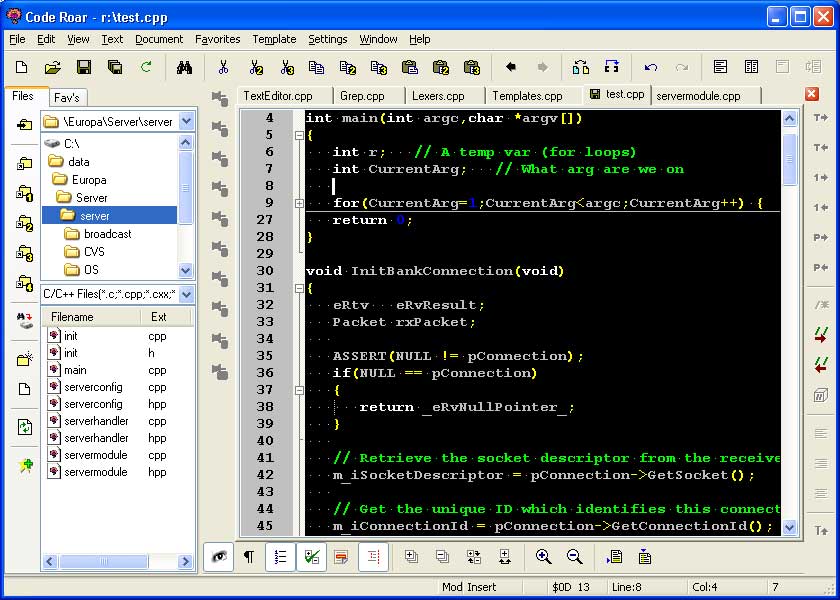Switch to the Fav's tab

(67, 98)
